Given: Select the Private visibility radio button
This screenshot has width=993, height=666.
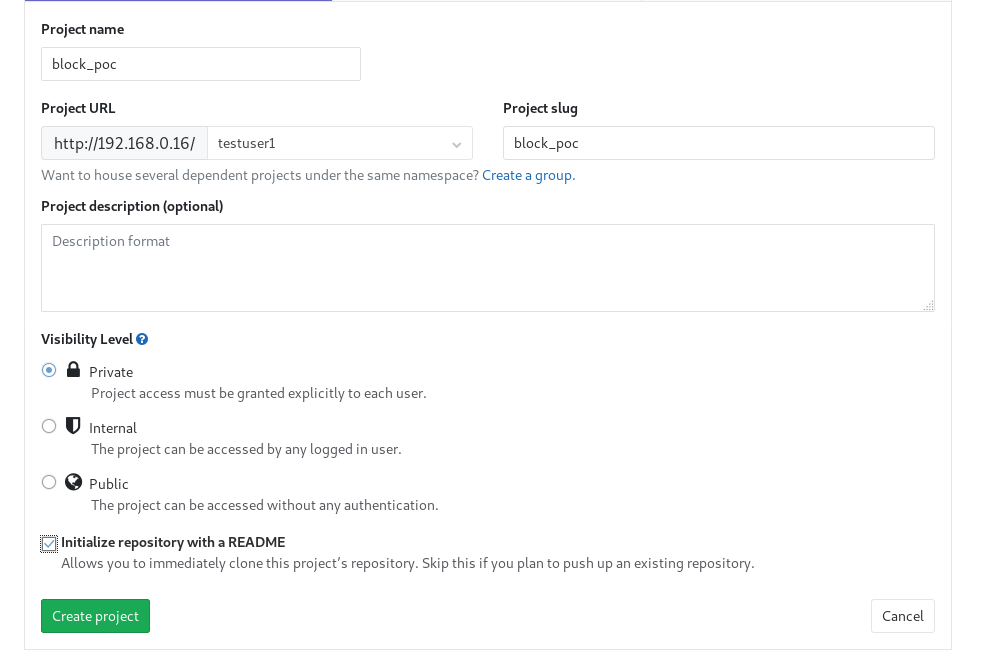Looking at the screenshot, I should point(49,370).
